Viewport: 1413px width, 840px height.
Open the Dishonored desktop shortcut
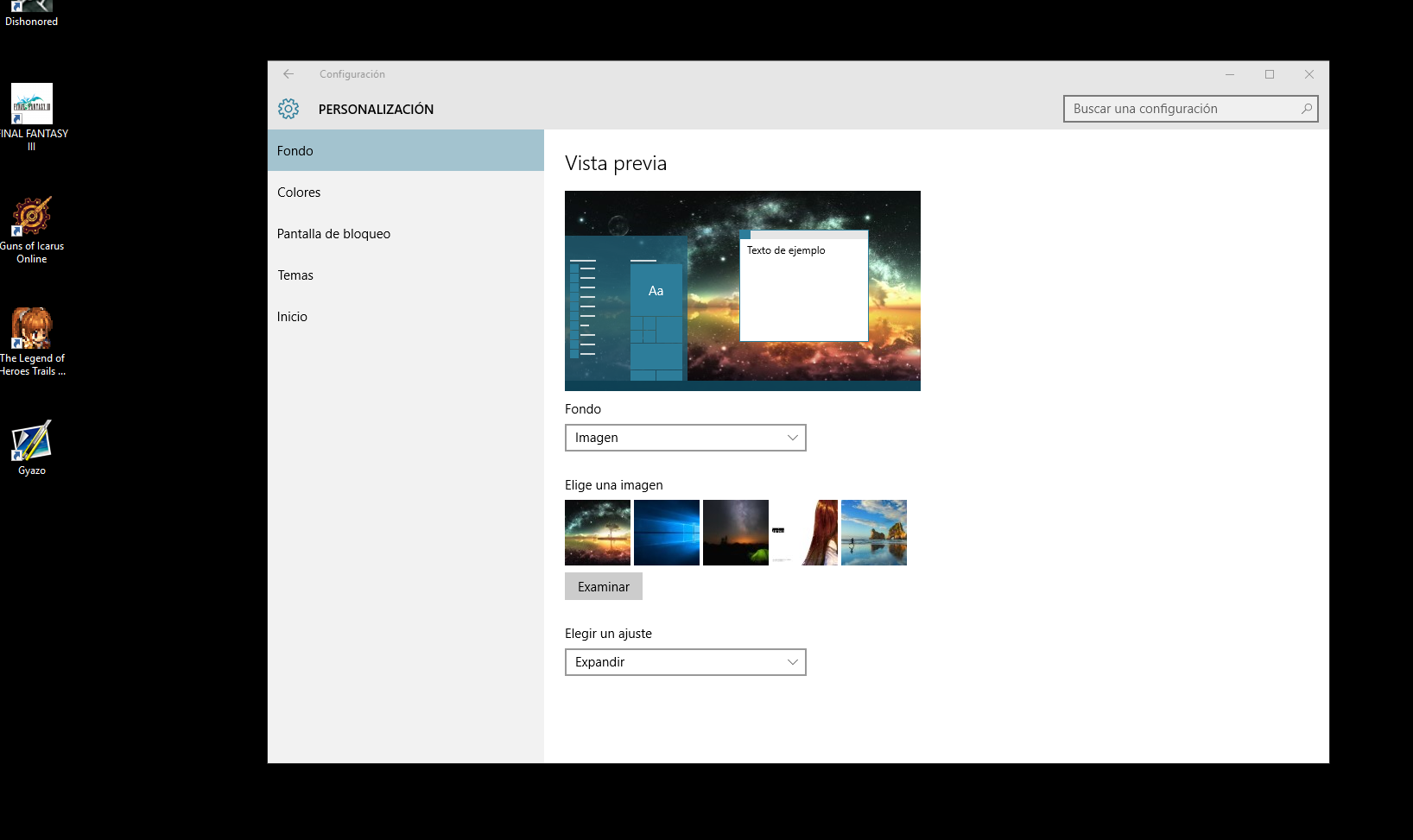pyautogui.click(x=31, y=9)
